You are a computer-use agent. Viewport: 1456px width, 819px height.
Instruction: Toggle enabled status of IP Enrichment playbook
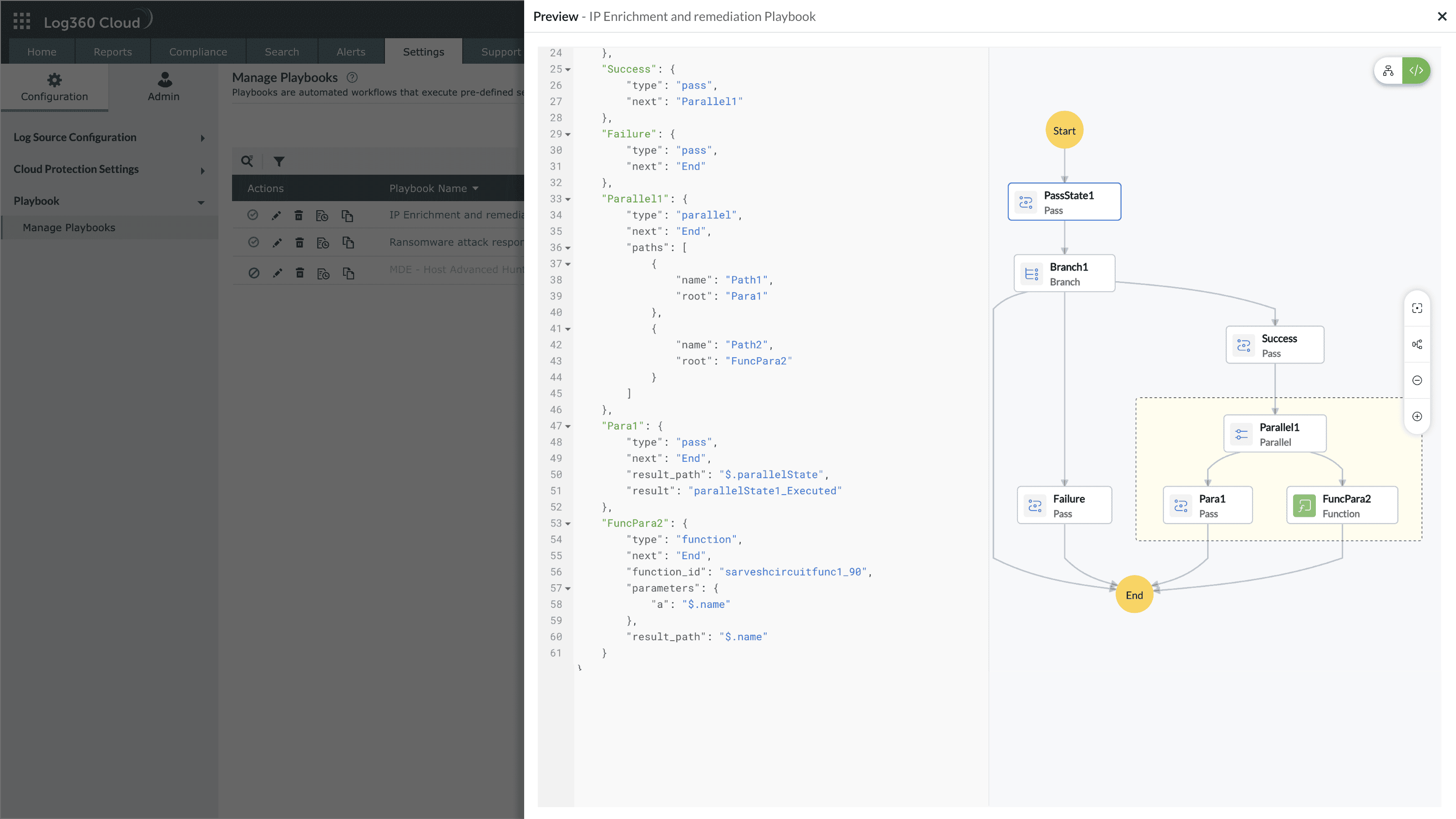coord(253,215)
